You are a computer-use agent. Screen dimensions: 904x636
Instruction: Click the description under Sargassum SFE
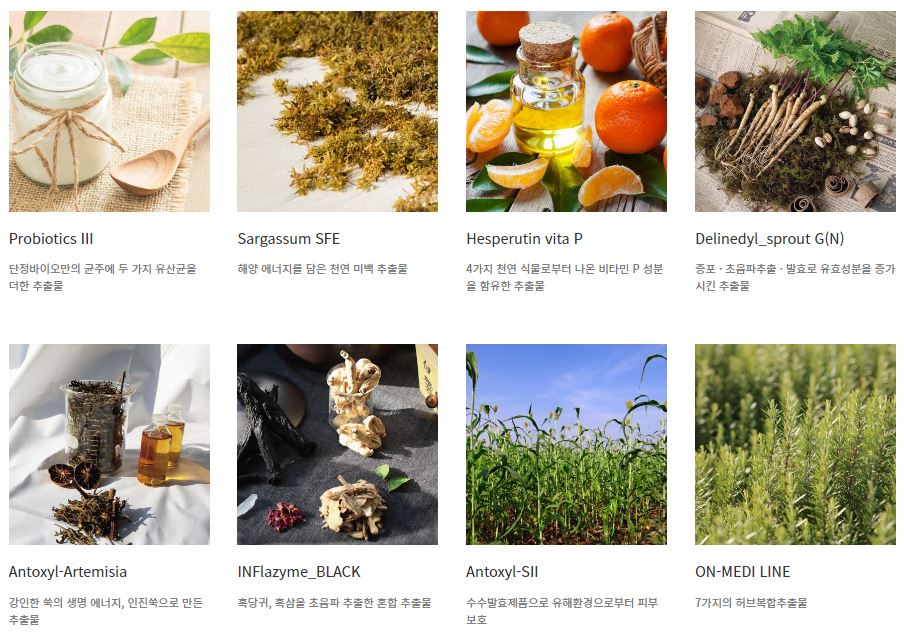[x=322, y=269]
